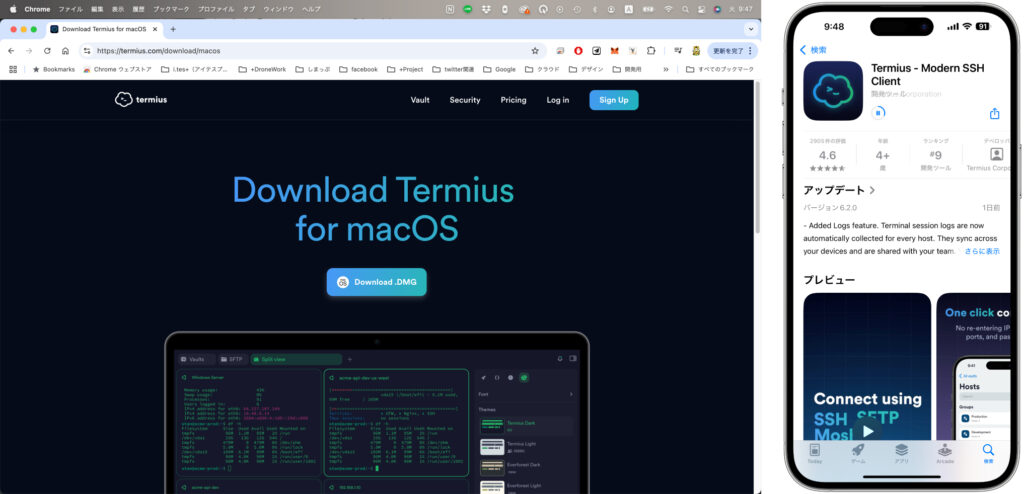Tap the Today tab icon

(814, 450)
